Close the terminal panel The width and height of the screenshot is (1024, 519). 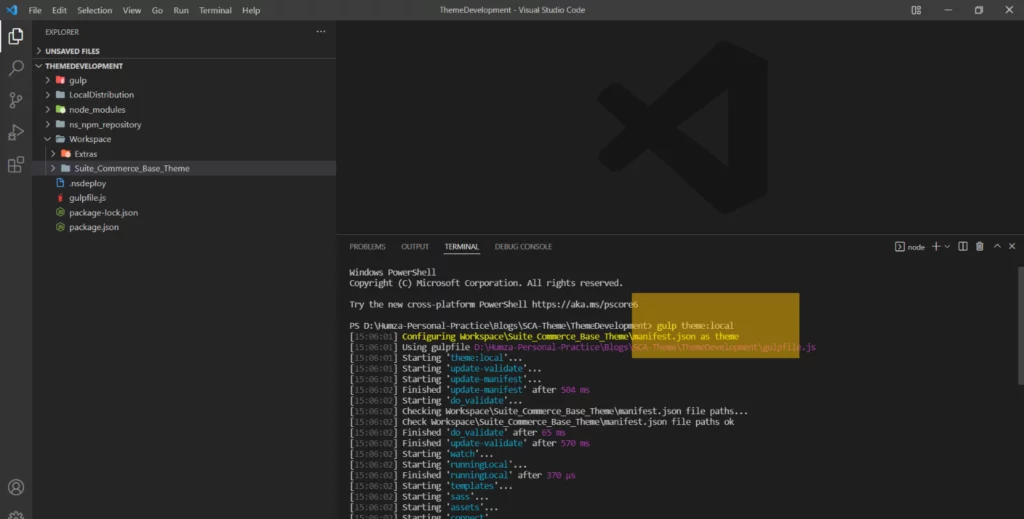click(x=1012, y=246)
